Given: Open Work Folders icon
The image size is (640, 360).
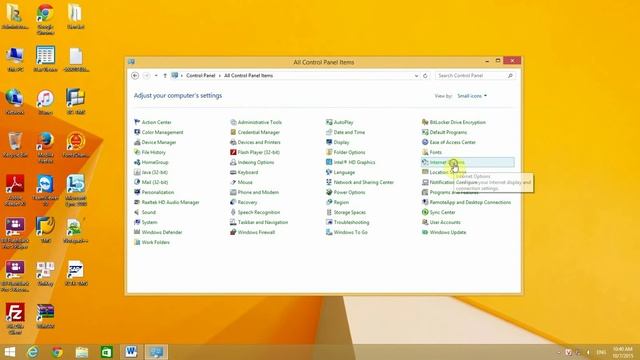Looking at the screenshot, I should point(137,242).
